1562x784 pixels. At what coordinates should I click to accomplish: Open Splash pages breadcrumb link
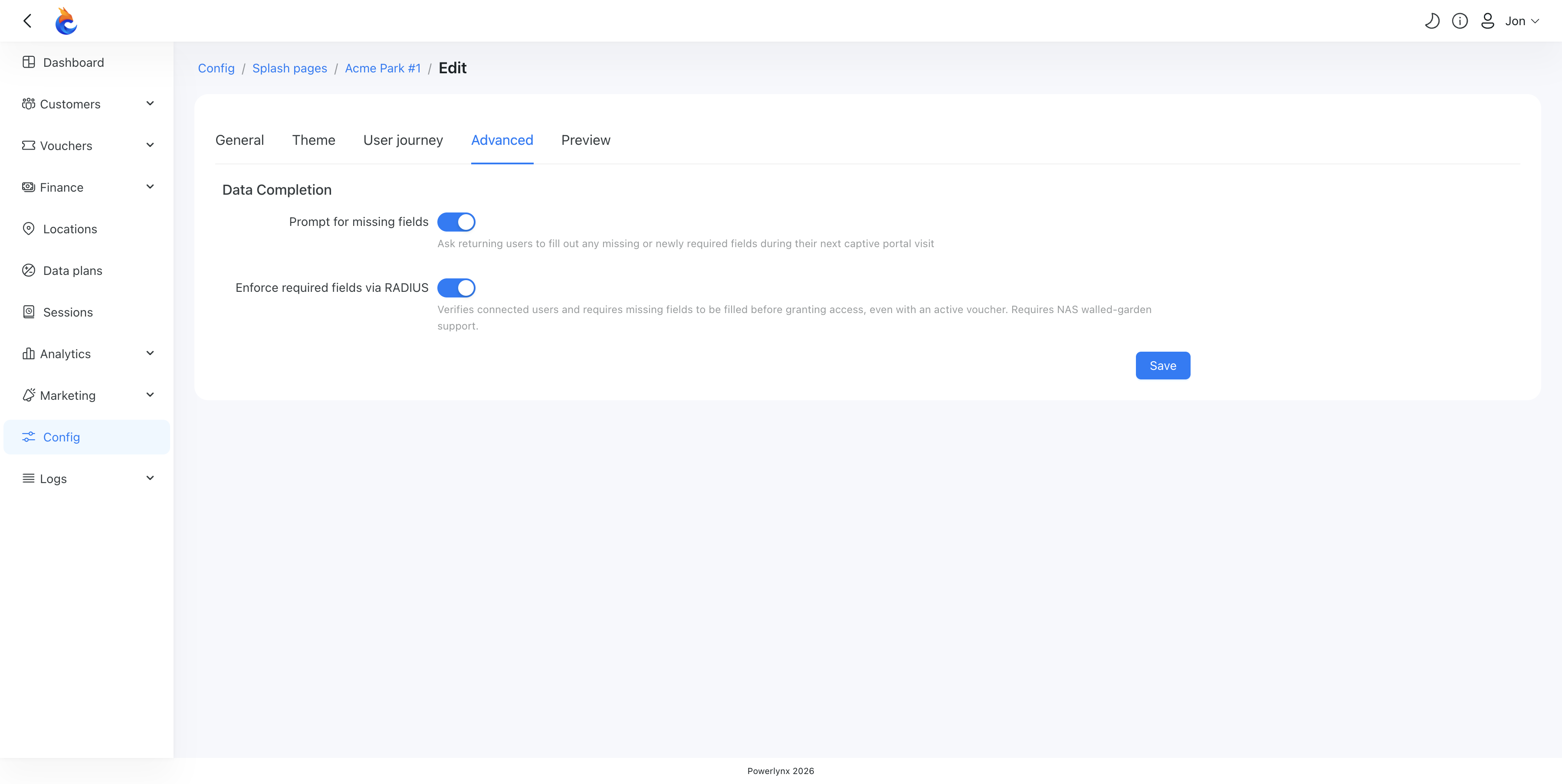tap(290, 68)
